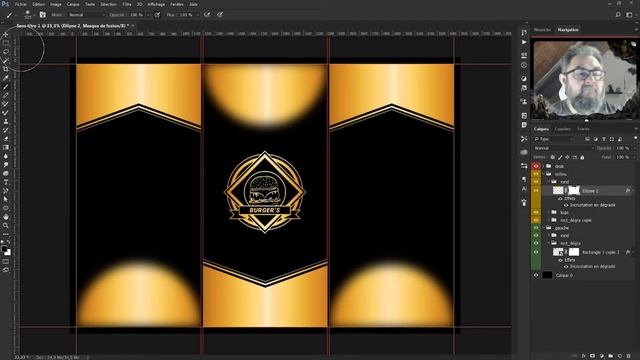Screen dimensions: 640x360
Task: Toggle Quick Mask mode icon
Action: [6, 262]
